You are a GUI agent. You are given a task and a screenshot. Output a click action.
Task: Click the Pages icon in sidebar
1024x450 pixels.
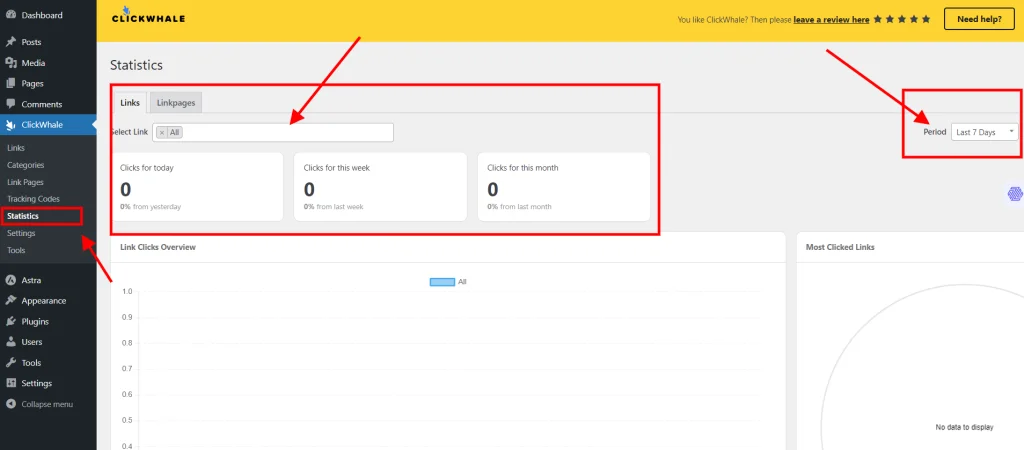click(10, 83)
